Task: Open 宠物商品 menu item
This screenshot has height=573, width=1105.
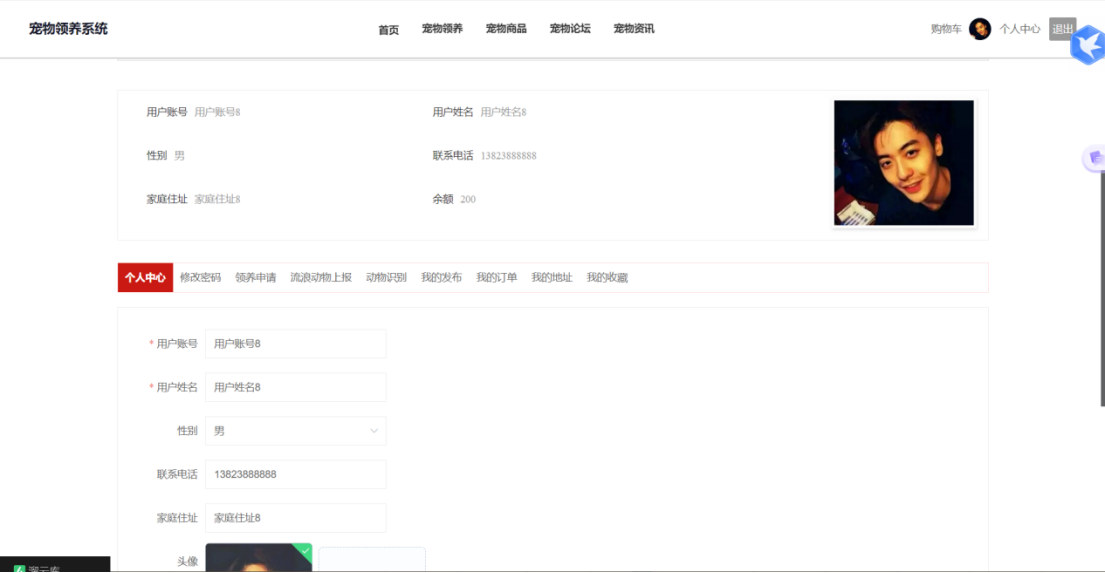Action: click(506, 29)
